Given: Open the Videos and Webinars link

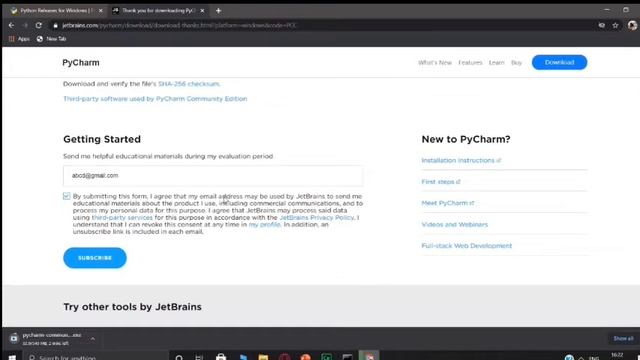Looking at the screenshot, I should (x=455, y=224).
